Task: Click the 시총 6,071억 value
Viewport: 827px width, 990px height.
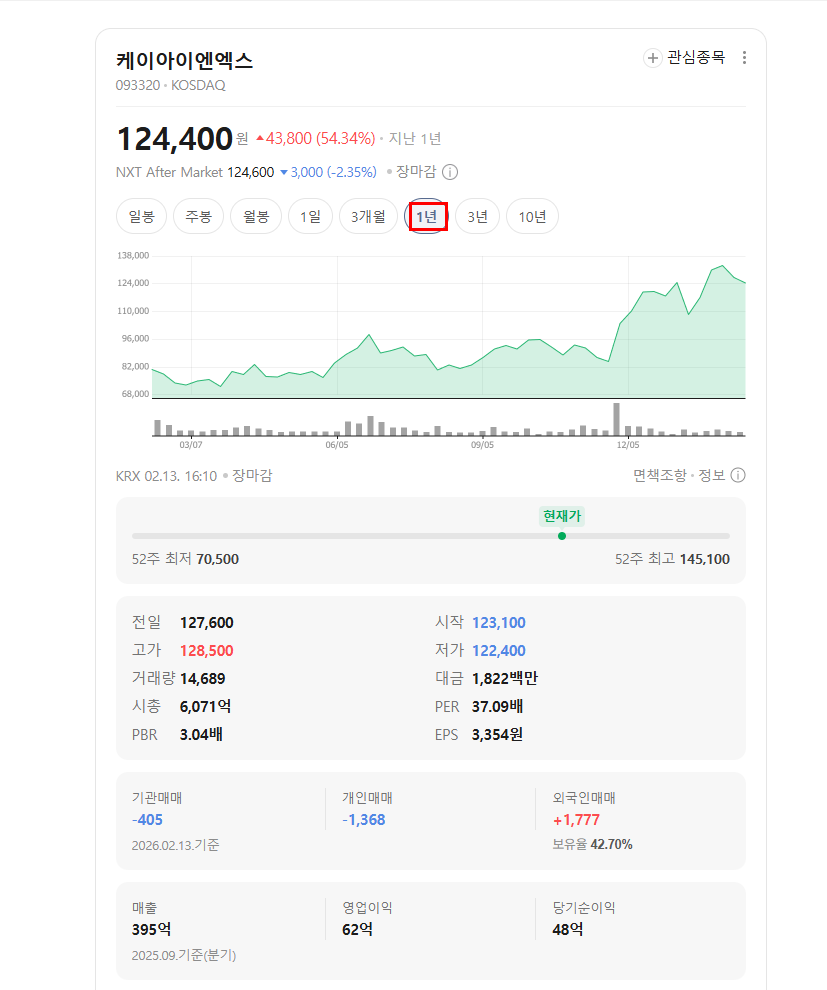Action: coord(205,707)
